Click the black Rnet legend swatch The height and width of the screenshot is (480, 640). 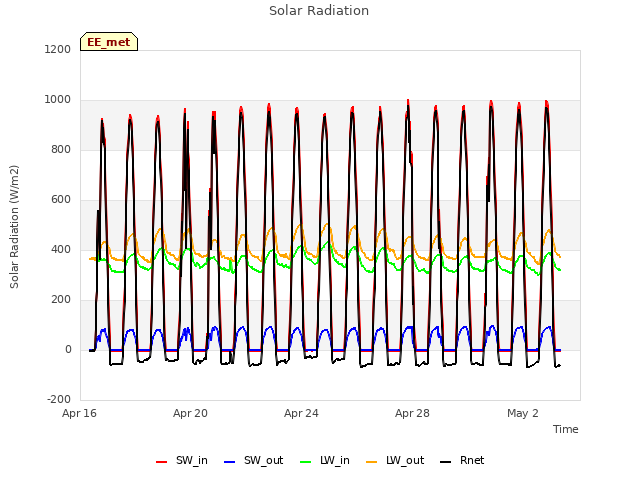tap(446, 462)
